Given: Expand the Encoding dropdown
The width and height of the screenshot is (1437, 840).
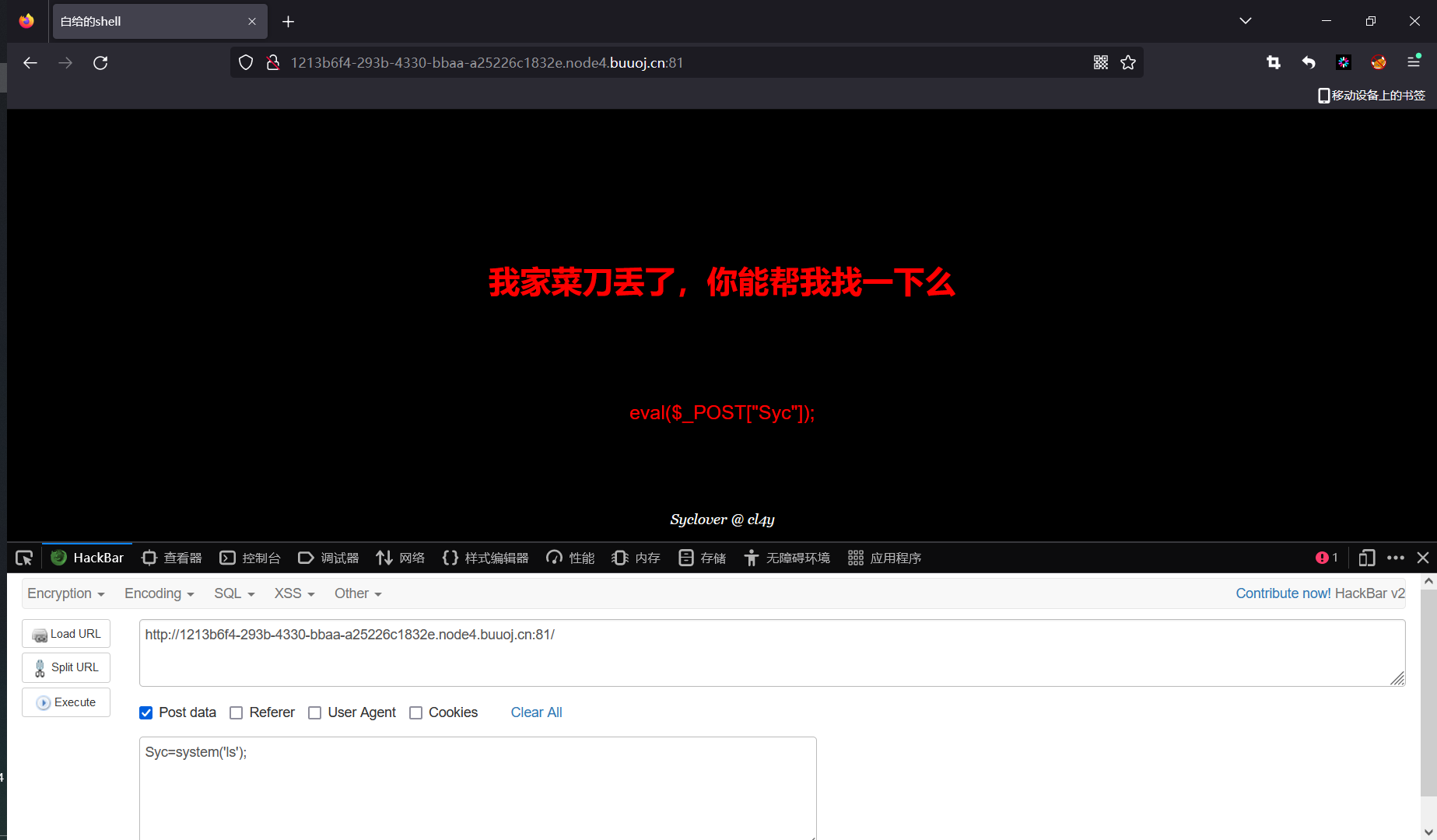Looking at the screenshot, I should tap(159, 593).
